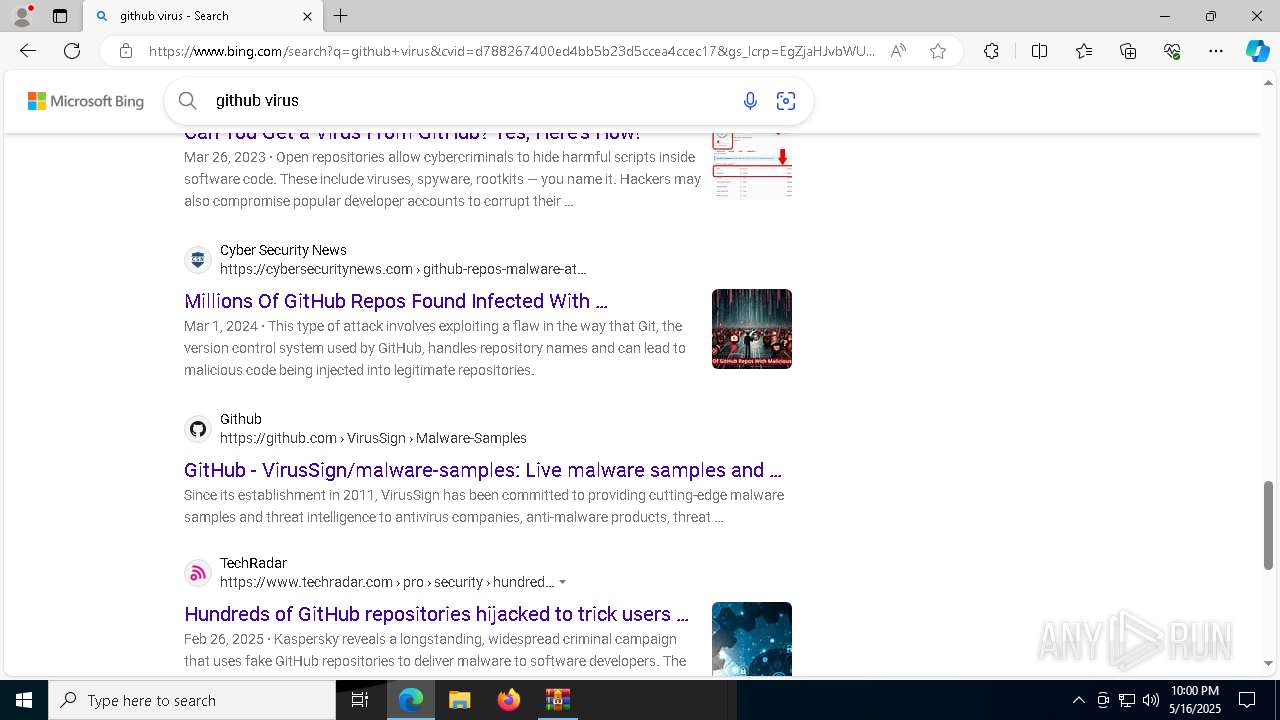
Task: Click the TechRadar source name
Action: 253,563
